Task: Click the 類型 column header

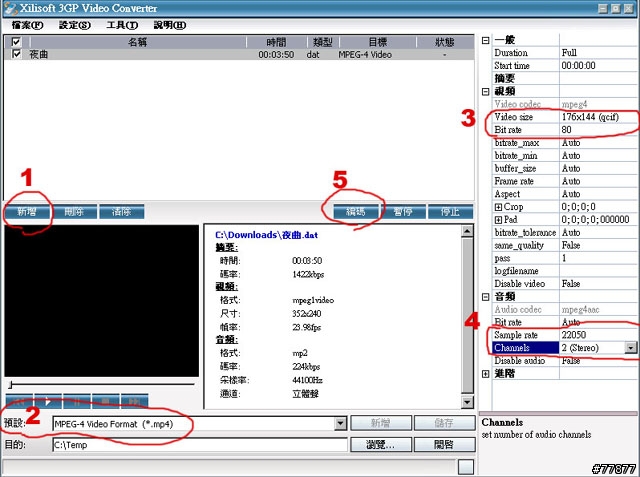Action: [323, 42]
